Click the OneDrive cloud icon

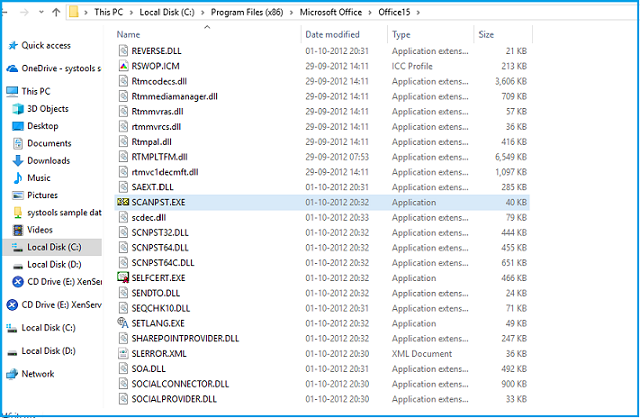point(12,68)
